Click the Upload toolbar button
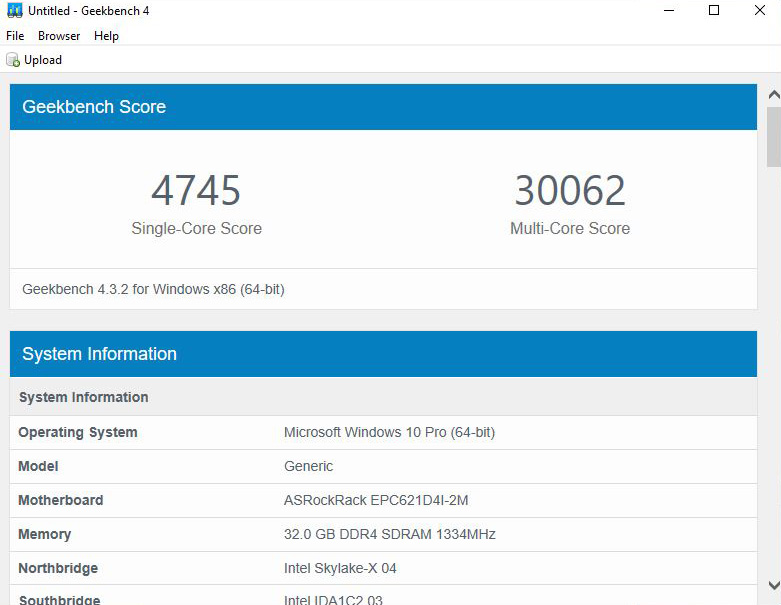This screenshot has width=781, height=605. (34, 60)
